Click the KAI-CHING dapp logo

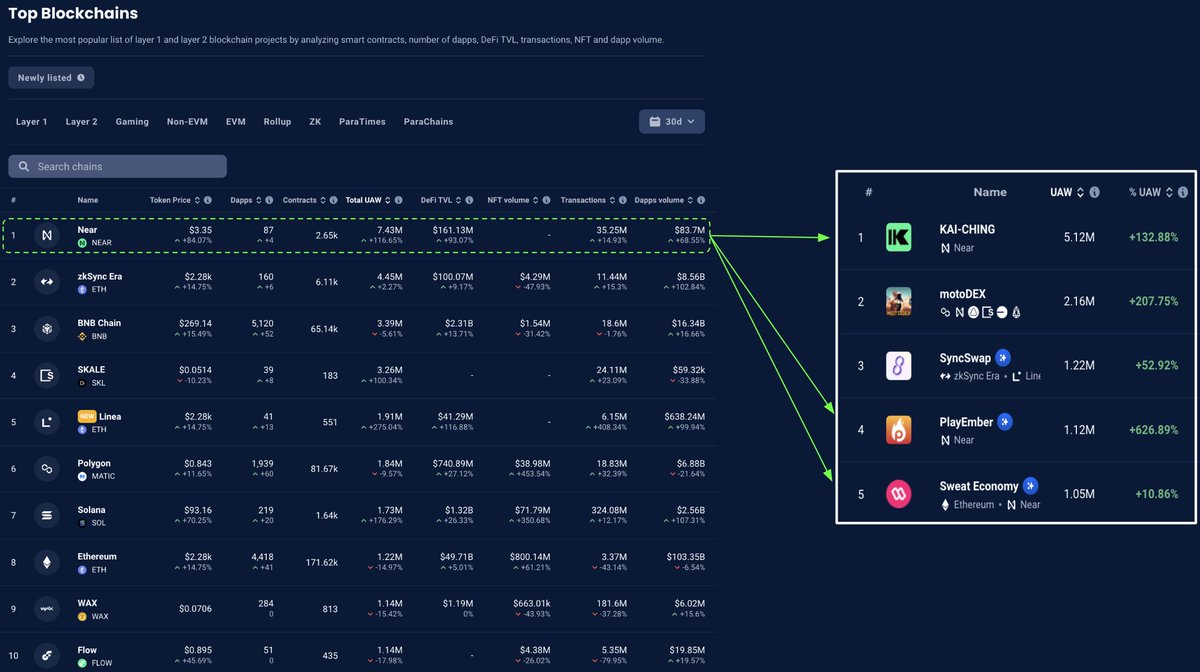(899, 237)
